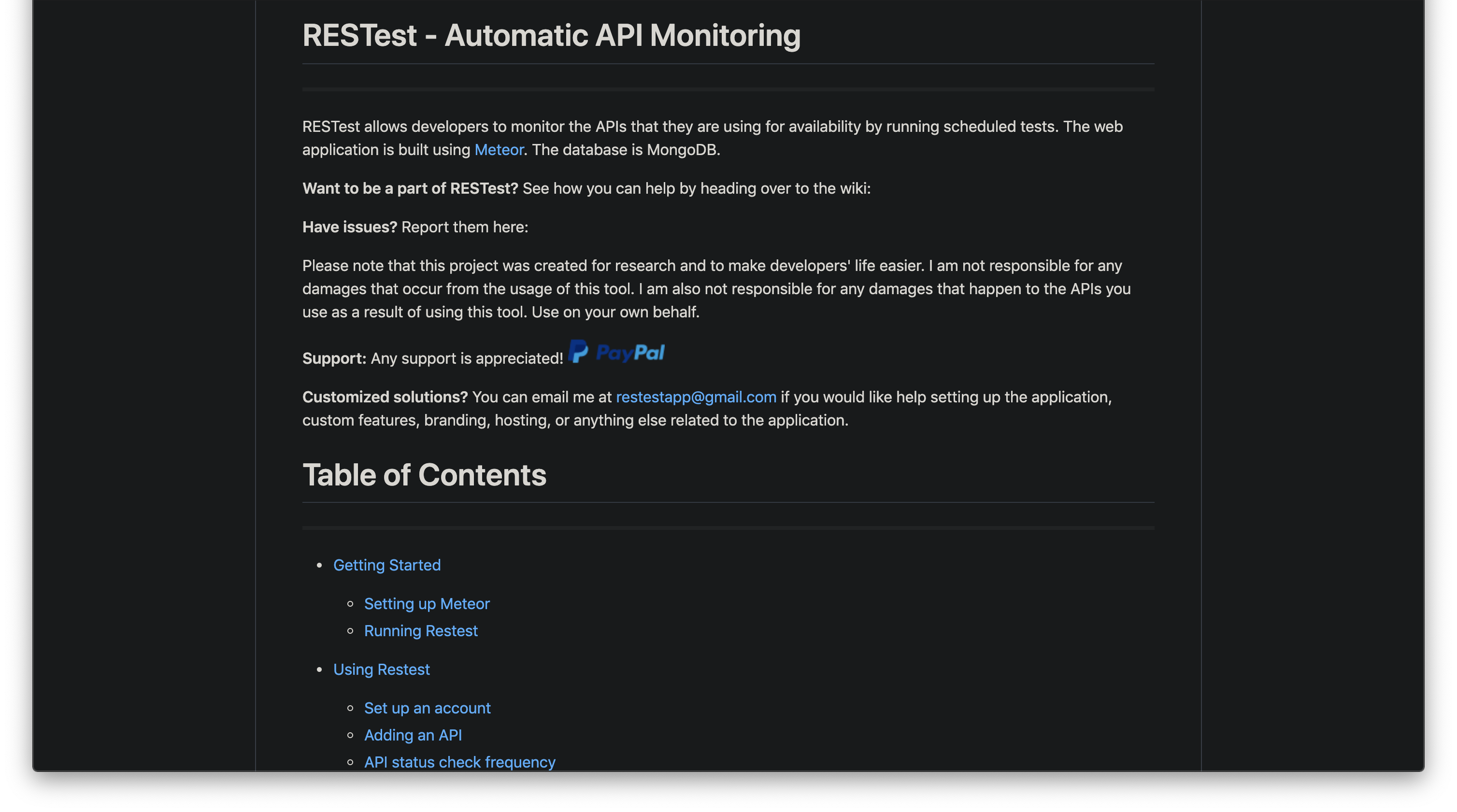
Task: Click the 'Any support is appreciated!' text
Action: coord(467,358)
